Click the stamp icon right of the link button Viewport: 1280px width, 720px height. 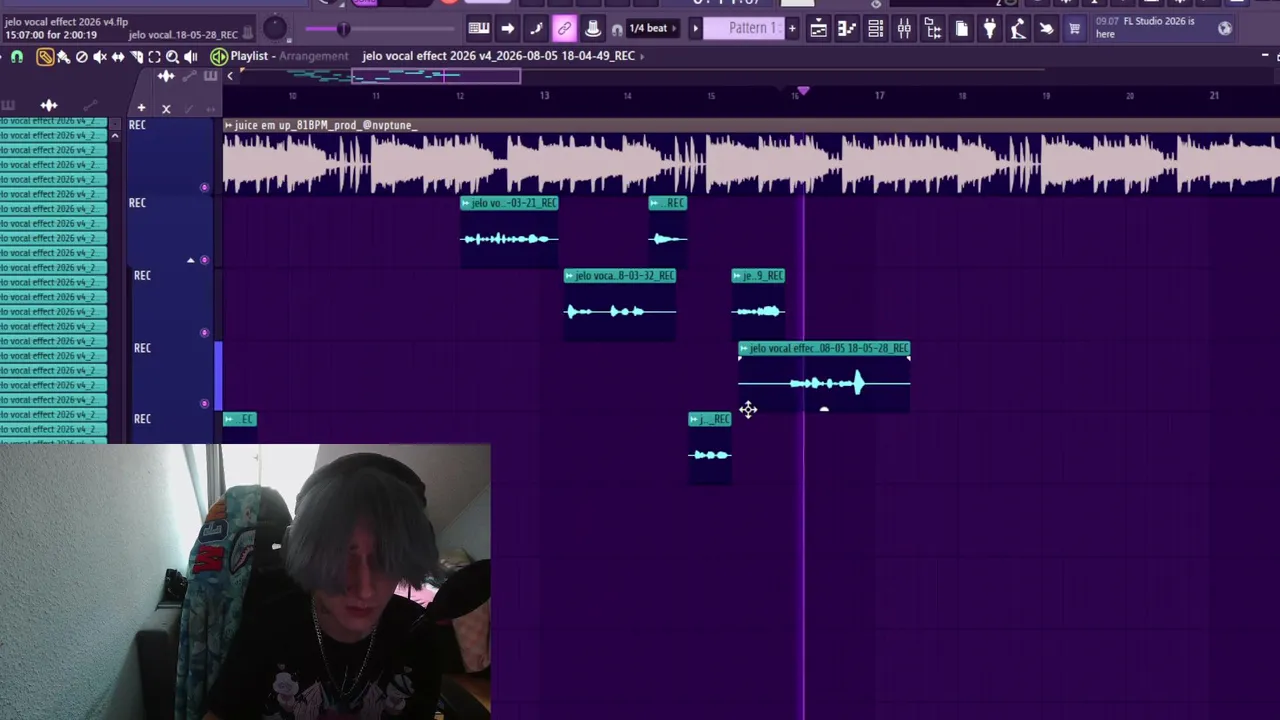coord(593,28)
